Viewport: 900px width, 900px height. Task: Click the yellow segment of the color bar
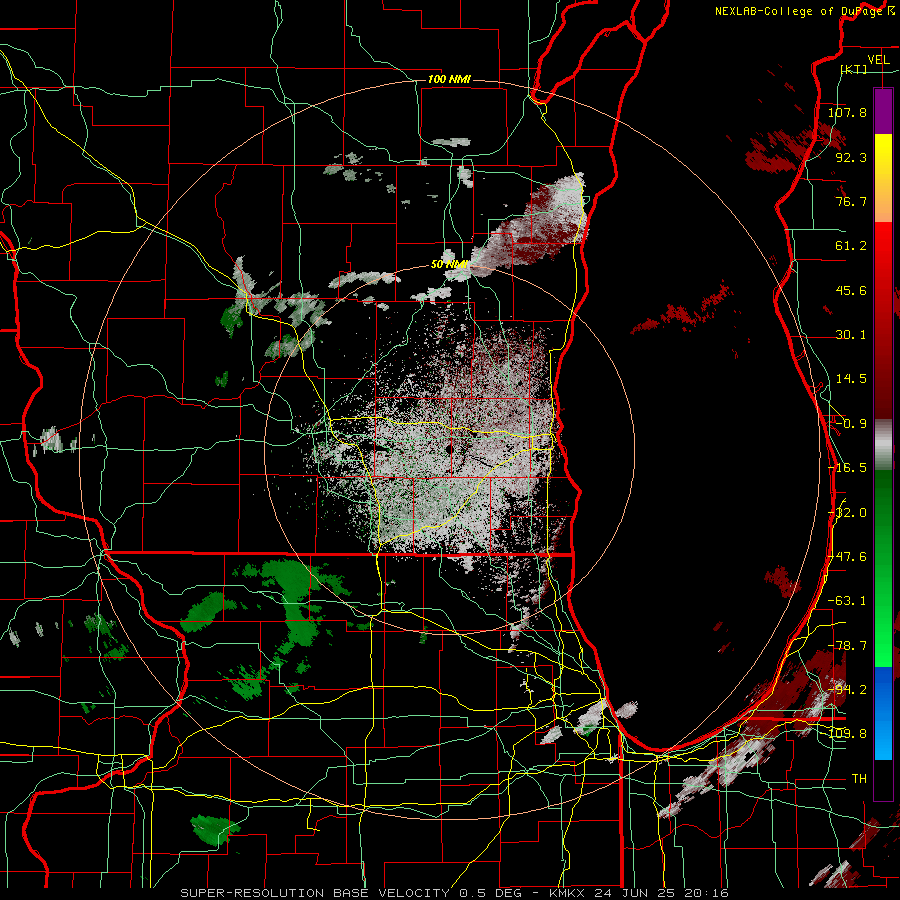click(x=883, y=156)
